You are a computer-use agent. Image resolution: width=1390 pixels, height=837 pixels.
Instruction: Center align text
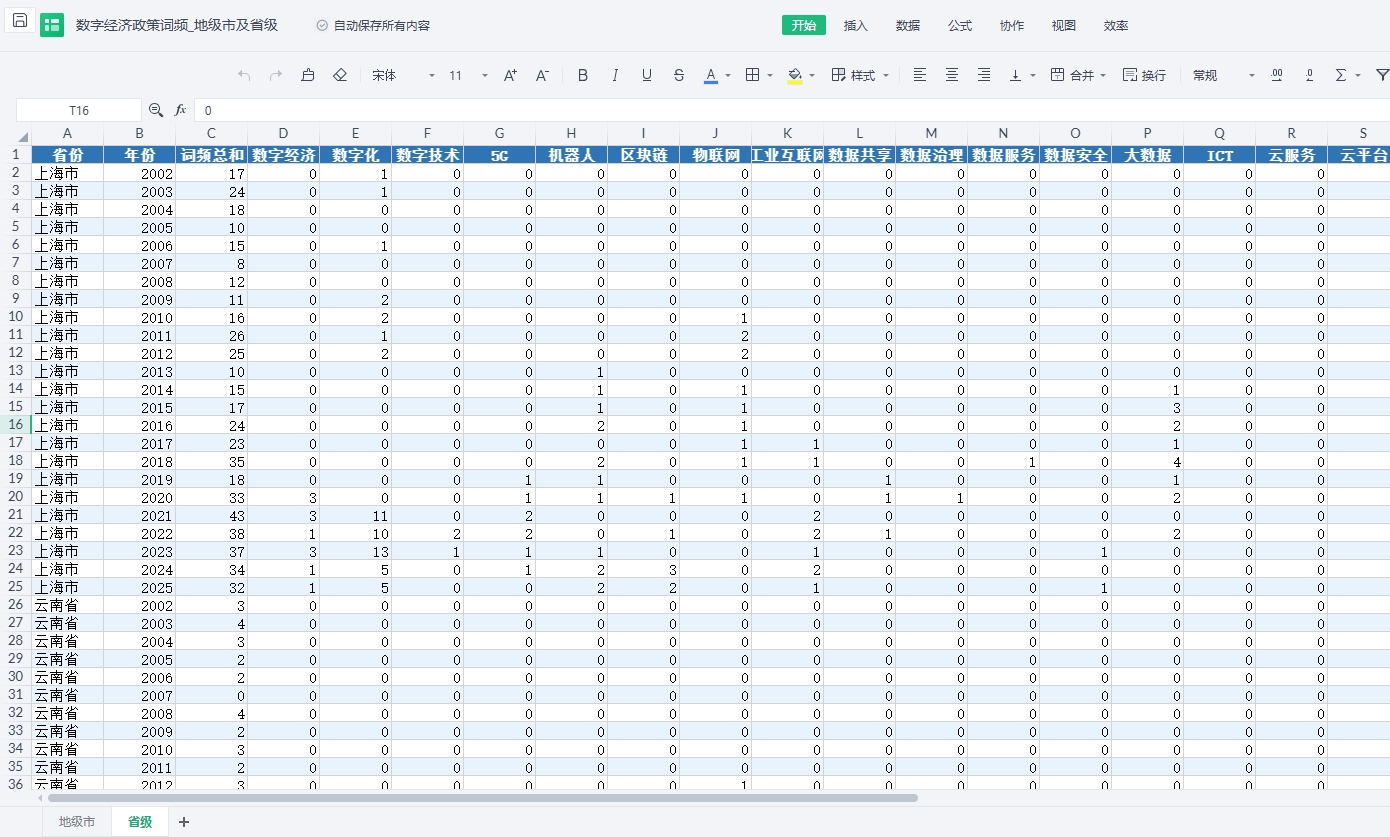click(x=952, y=75)
